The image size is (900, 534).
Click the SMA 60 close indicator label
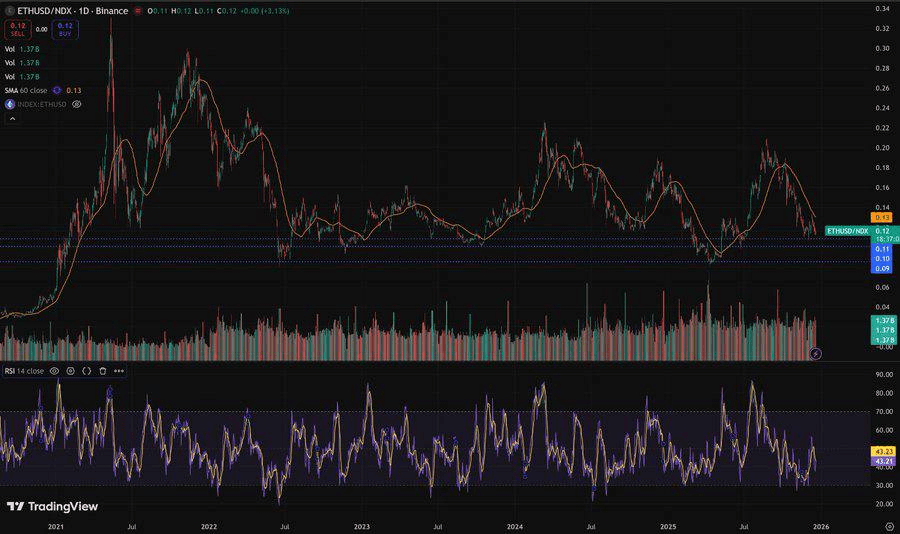pos(26,91)
